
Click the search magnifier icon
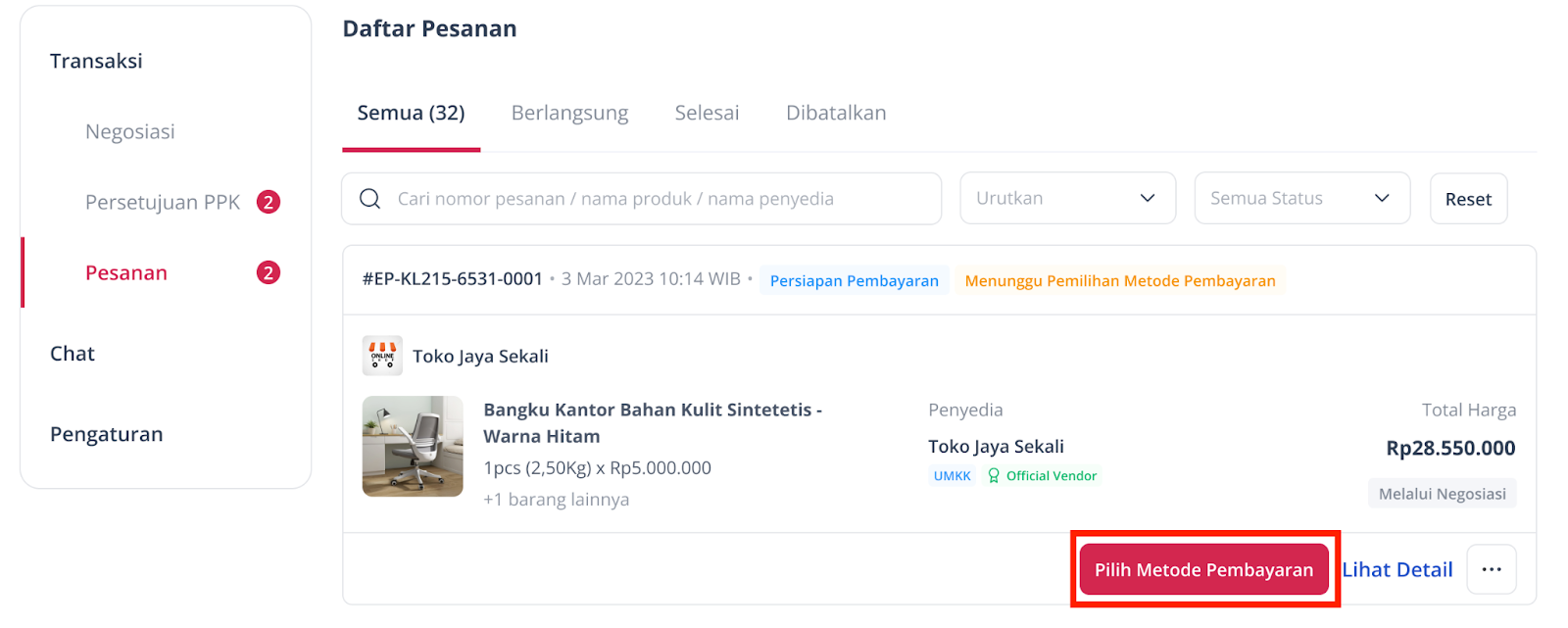[x=369, y=198]
